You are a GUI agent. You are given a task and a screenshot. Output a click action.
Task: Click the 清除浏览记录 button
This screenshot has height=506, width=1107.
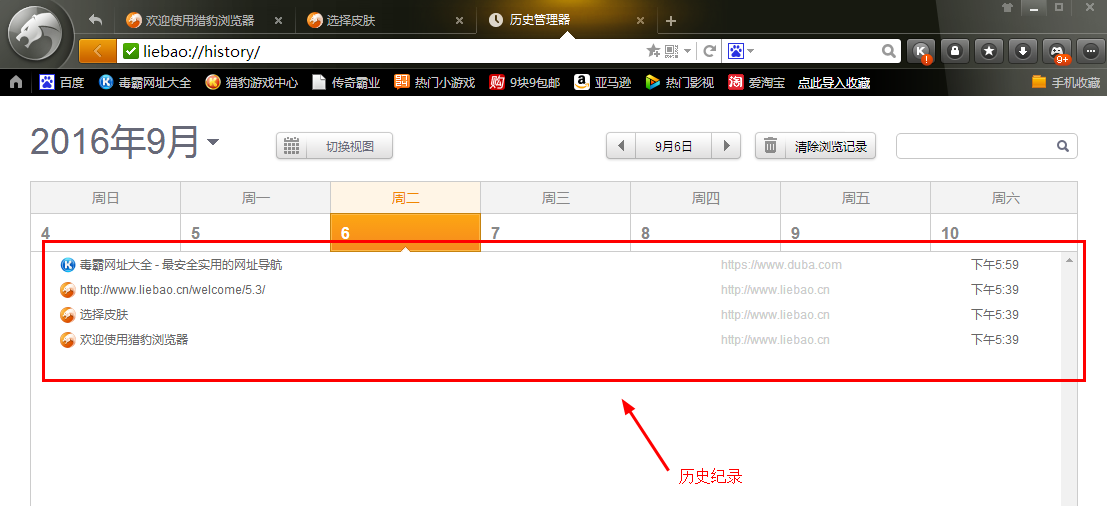tap(817, 146)
